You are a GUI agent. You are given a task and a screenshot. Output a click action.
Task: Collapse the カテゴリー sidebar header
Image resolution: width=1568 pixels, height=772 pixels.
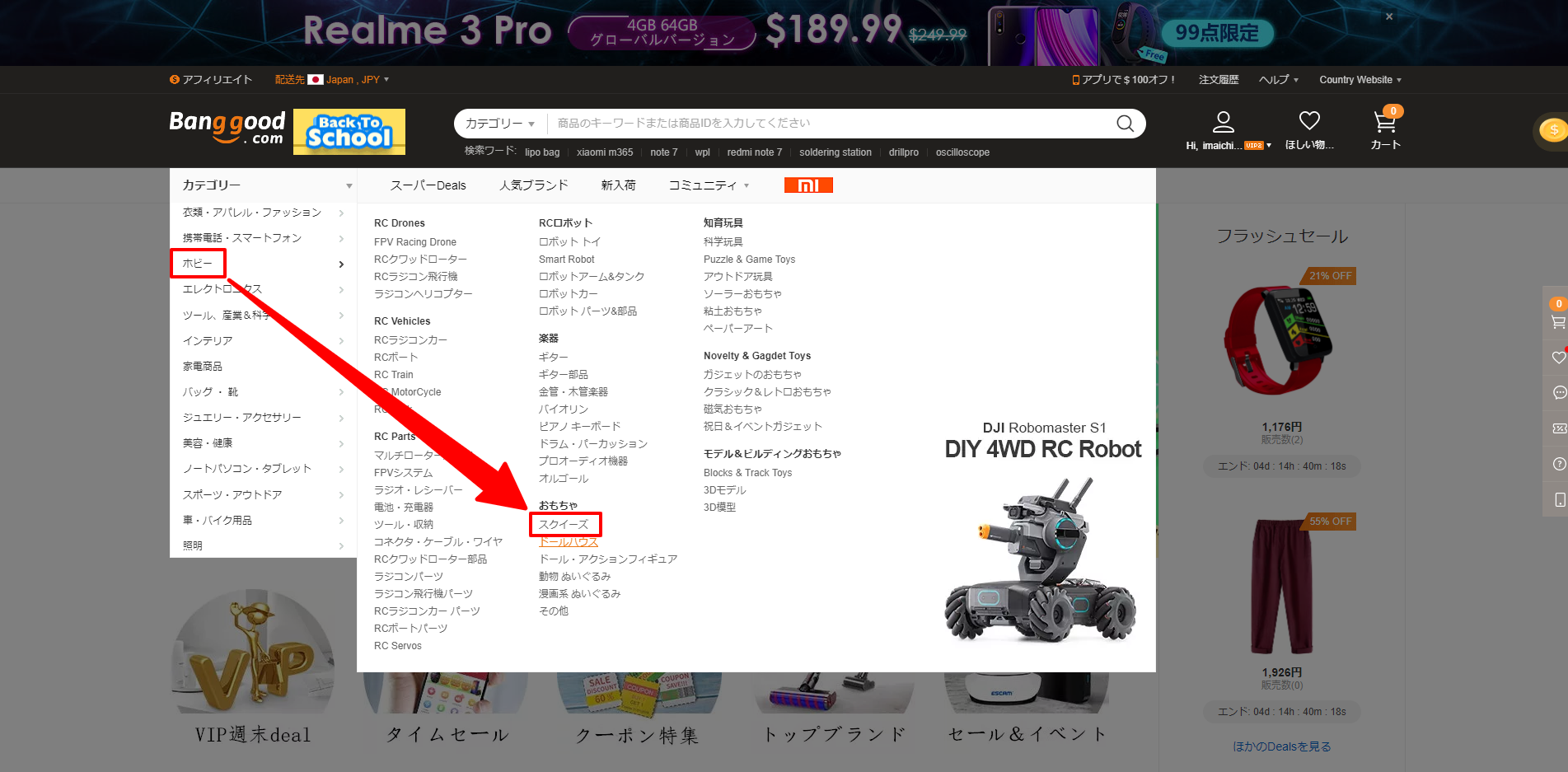(263, 185)
